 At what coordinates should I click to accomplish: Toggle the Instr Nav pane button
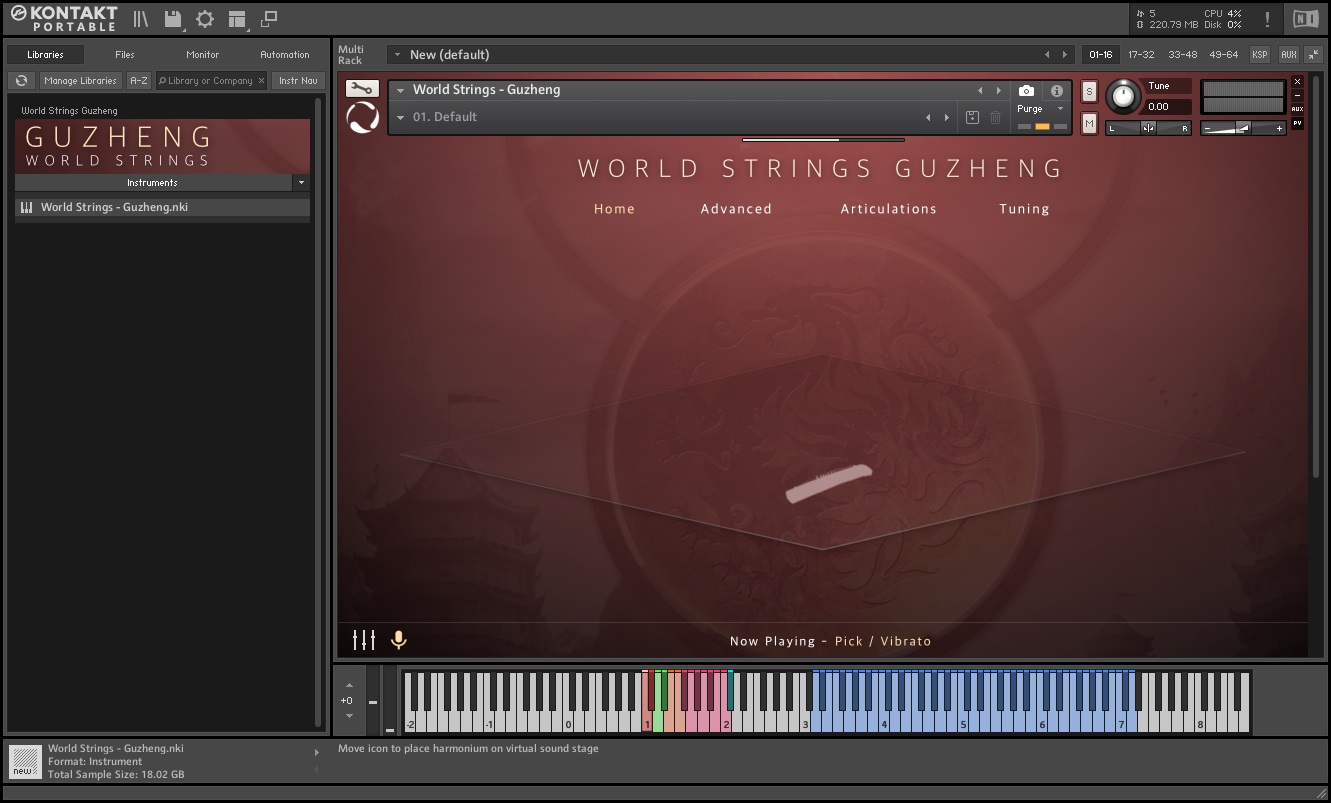pos(298,81)
